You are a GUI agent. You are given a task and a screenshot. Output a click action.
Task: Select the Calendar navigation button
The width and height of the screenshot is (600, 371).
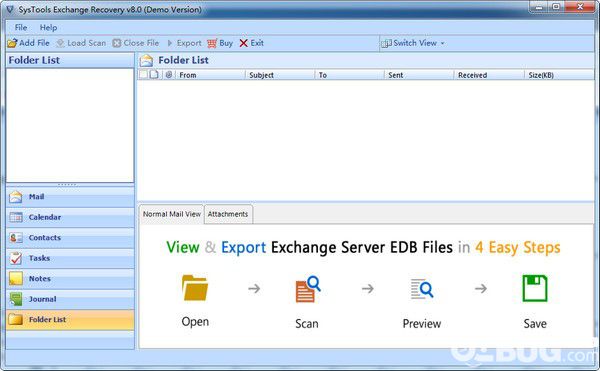point(70,217)
